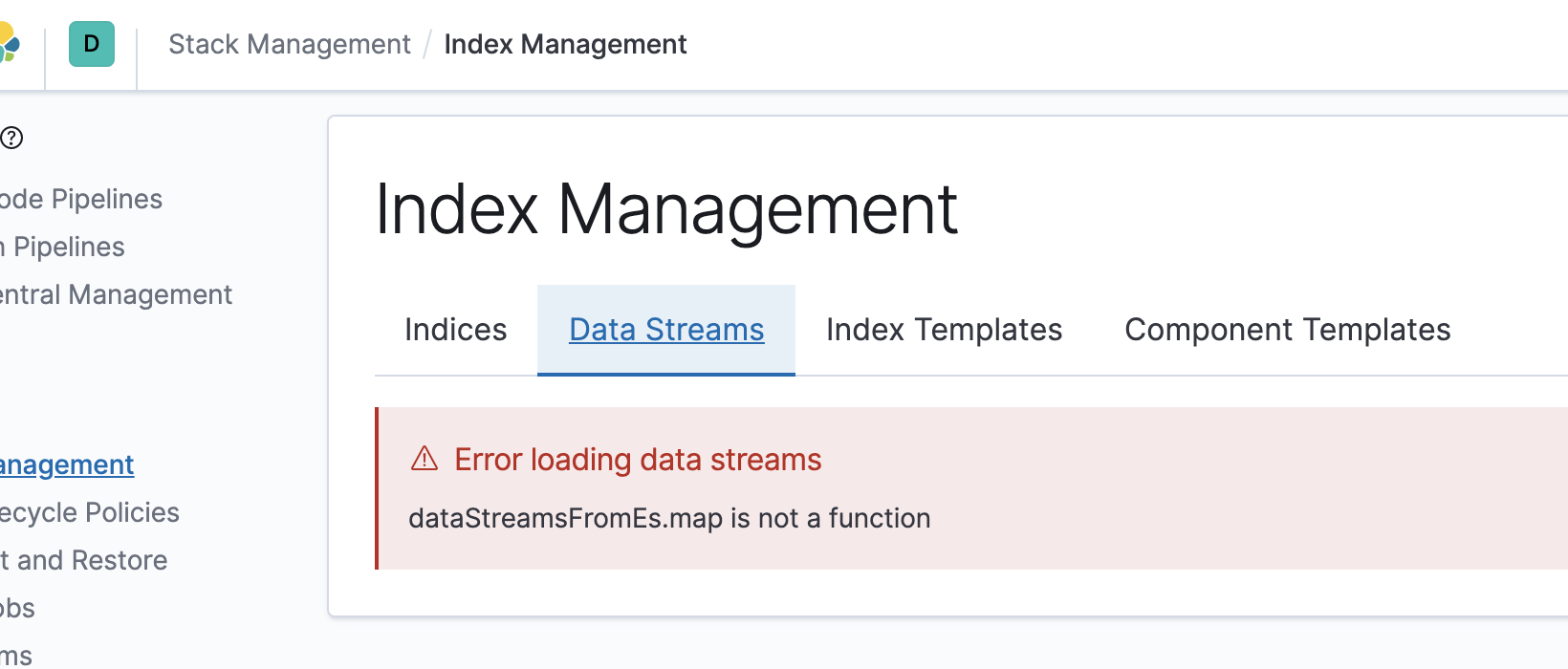
Task: Click the D space avatar icon
Action: (91, 44)
